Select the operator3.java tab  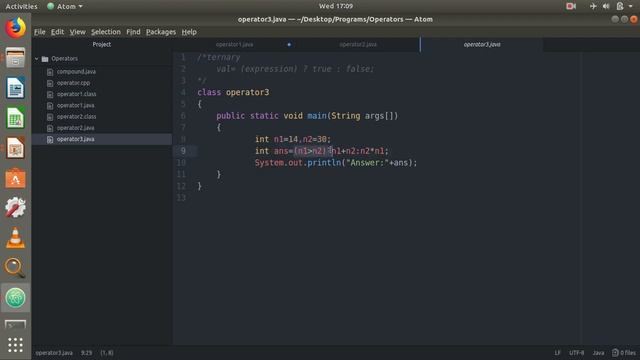coord(482,44)
